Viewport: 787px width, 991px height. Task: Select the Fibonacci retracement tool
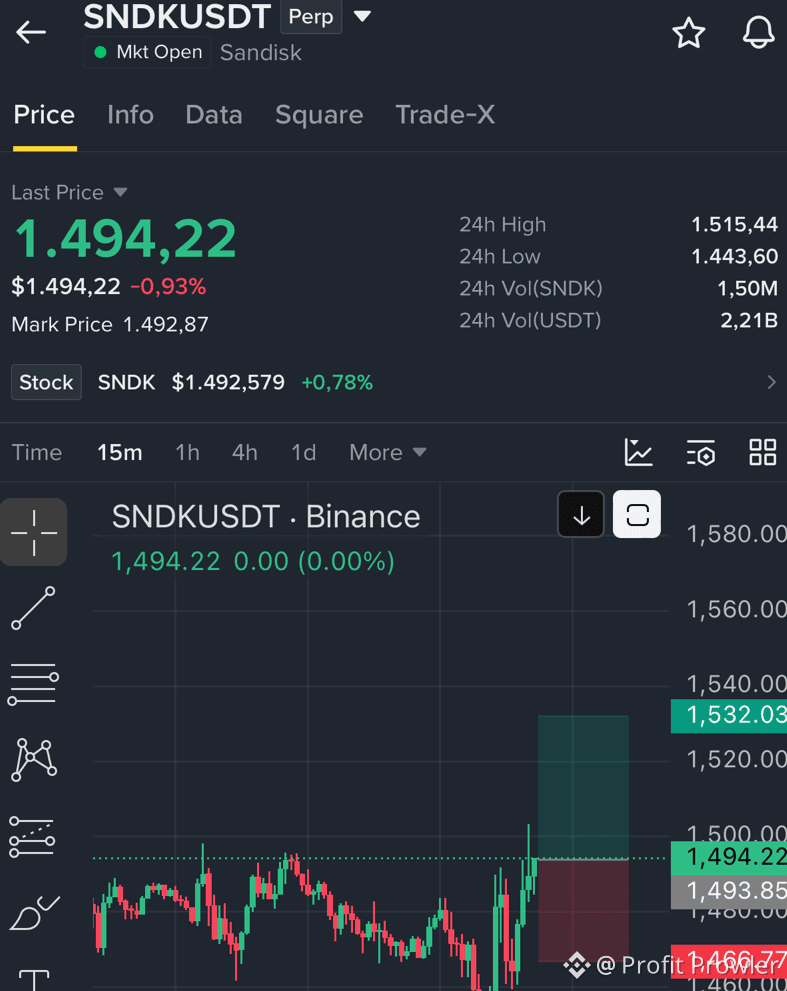32,837
